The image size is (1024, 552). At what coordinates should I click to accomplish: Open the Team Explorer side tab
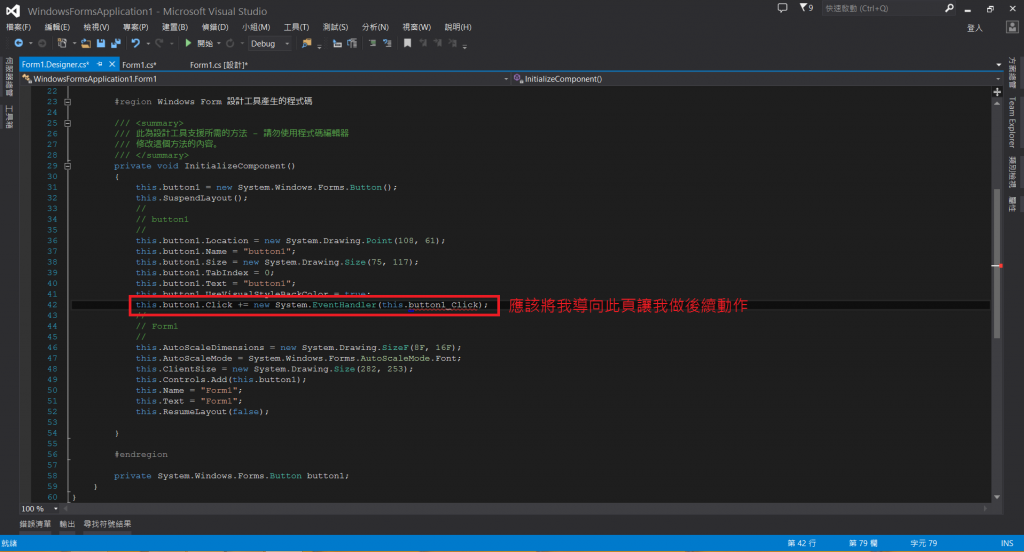click(x=1012, y=123)
